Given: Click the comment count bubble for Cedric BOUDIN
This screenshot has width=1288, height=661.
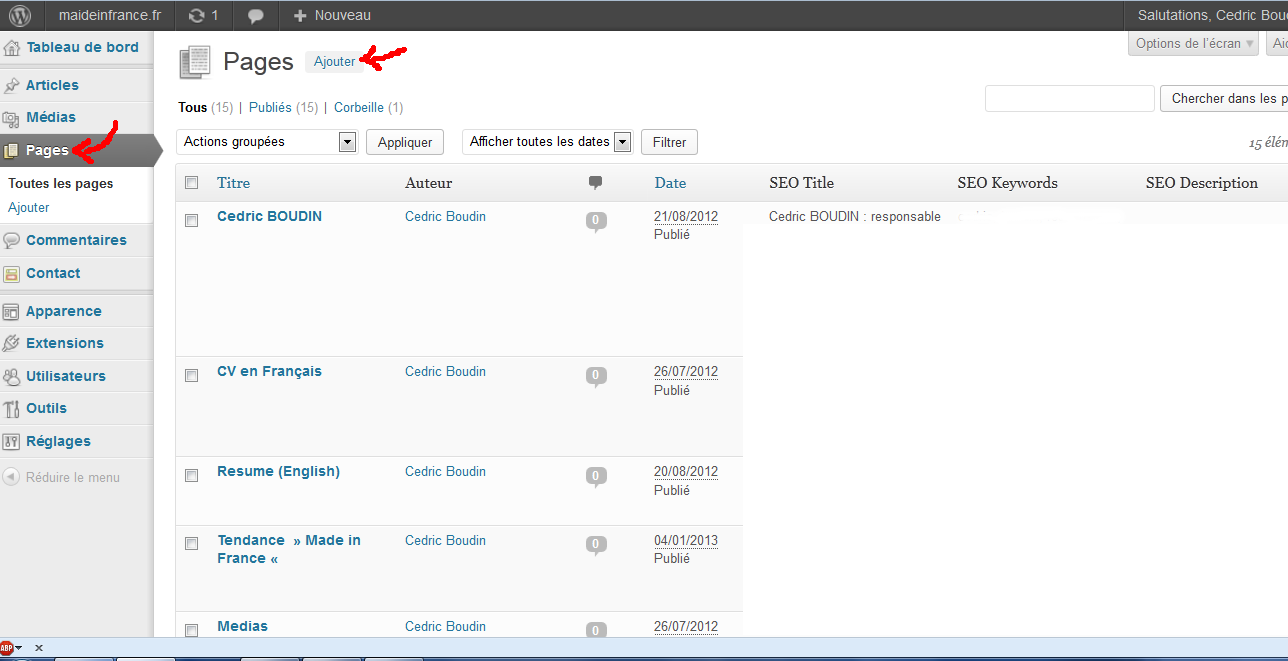Looking at the screenshot, I should 596,222.
